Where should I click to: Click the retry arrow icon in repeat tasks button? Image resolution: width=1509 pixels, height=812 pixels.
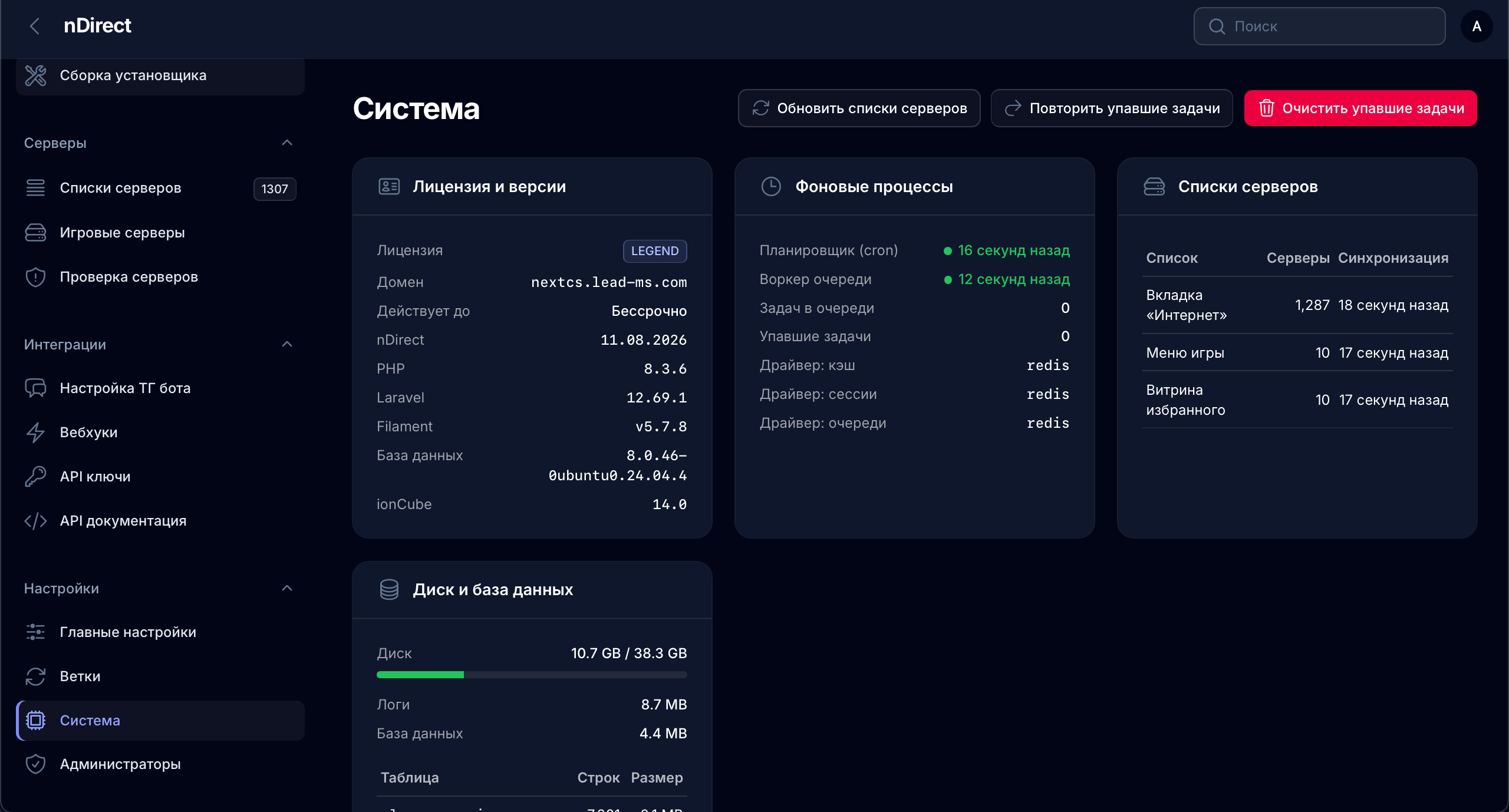1013,108
